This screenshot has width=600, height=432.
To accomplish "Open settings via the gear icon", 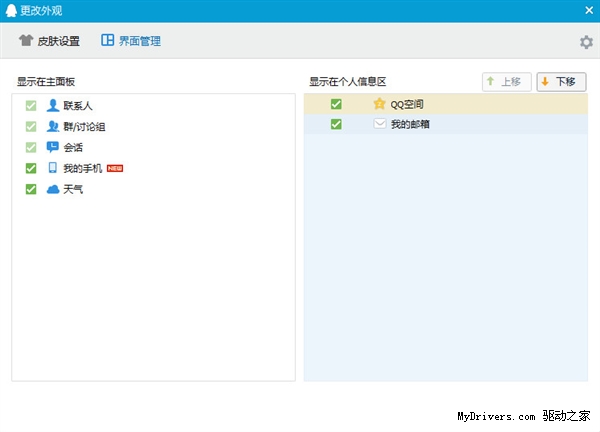I will [x=586, y=42].
